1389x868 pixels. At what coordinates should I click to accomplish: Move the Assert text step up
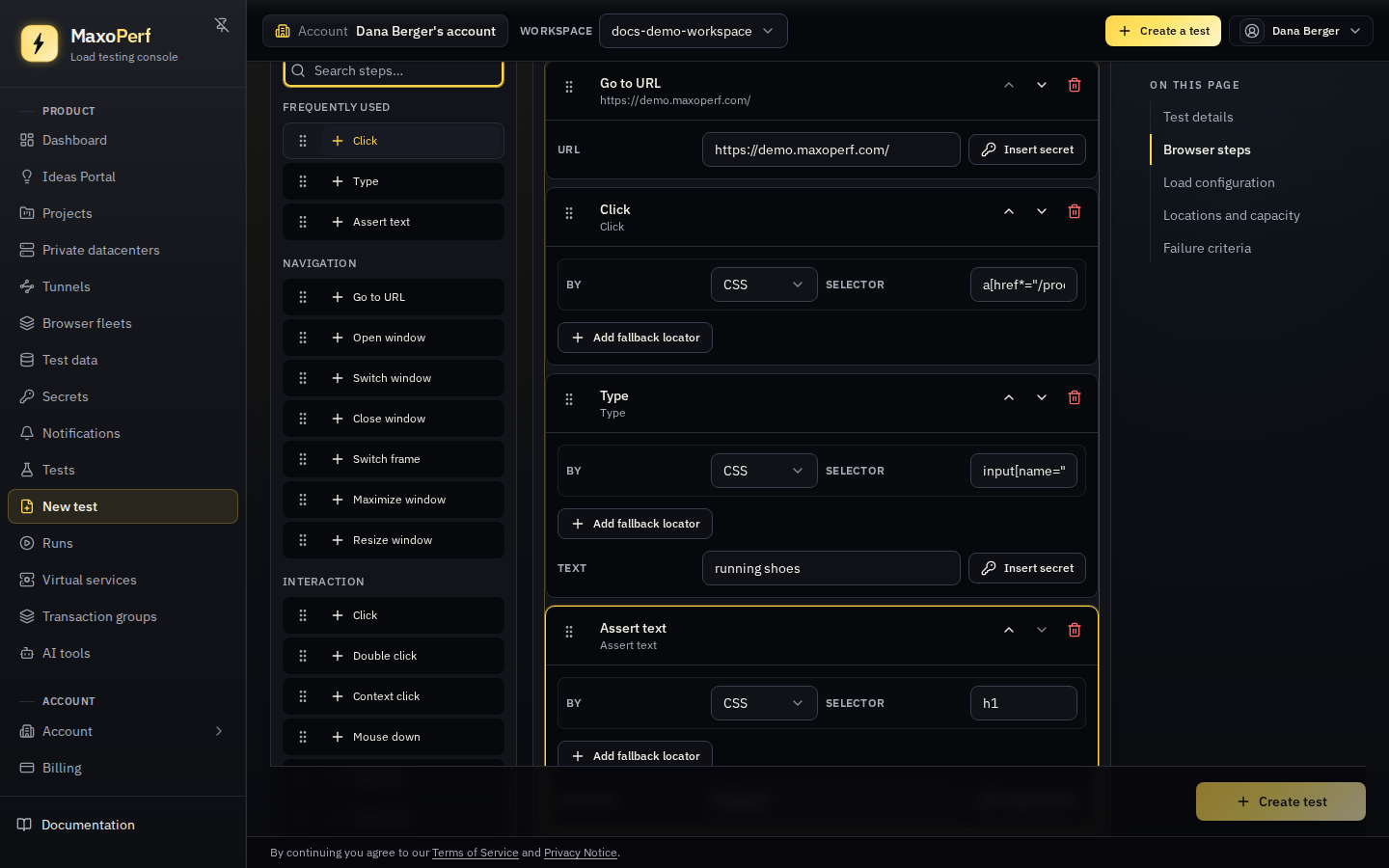pyautogui.click(x=1009, y=630)
